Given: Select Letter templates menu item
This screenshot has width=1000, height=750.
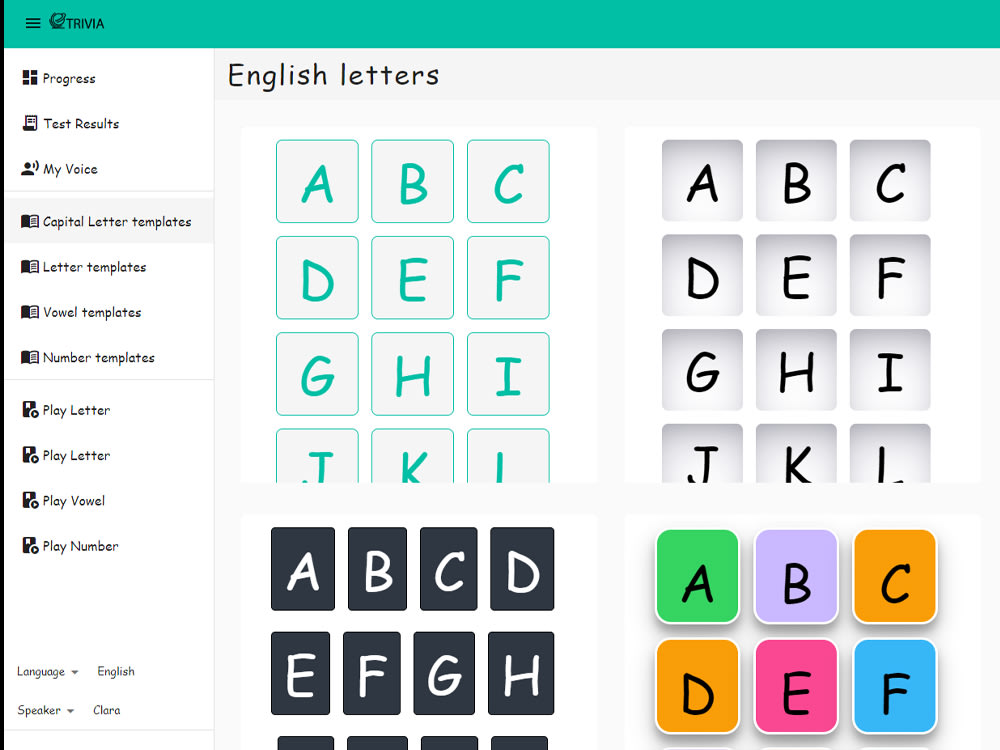Looking at the screenshot, I should click(x=109, y=267).
